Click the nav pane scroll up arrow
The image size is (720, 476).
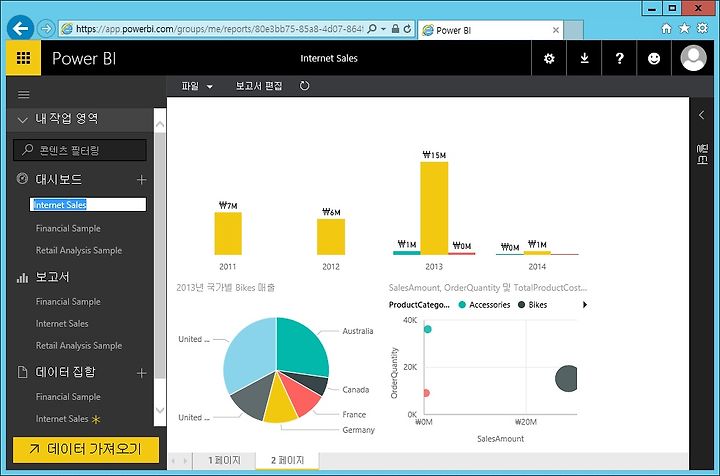pos(160,124)
